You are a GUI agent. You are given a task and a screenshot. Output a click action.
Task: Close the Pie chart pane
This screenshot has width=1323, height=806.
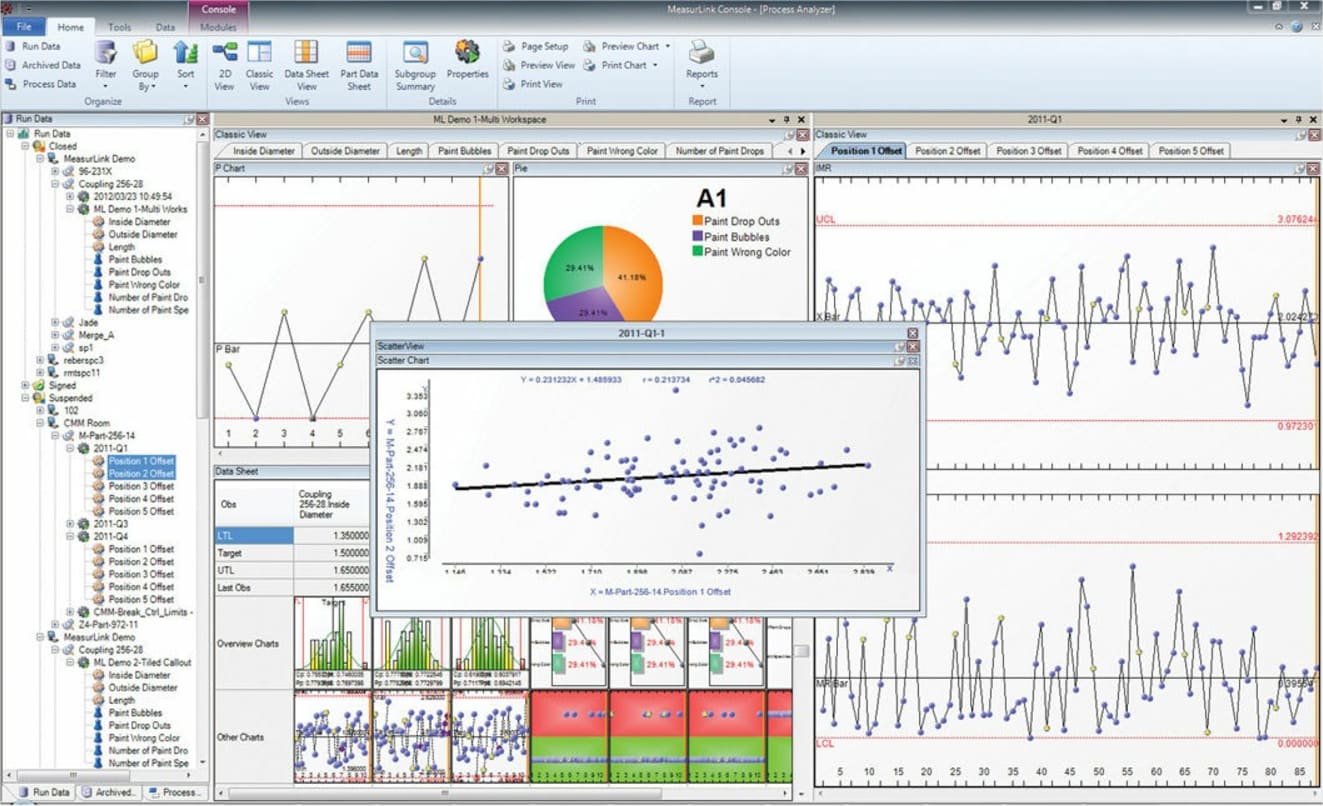click(x=801, y=169)
